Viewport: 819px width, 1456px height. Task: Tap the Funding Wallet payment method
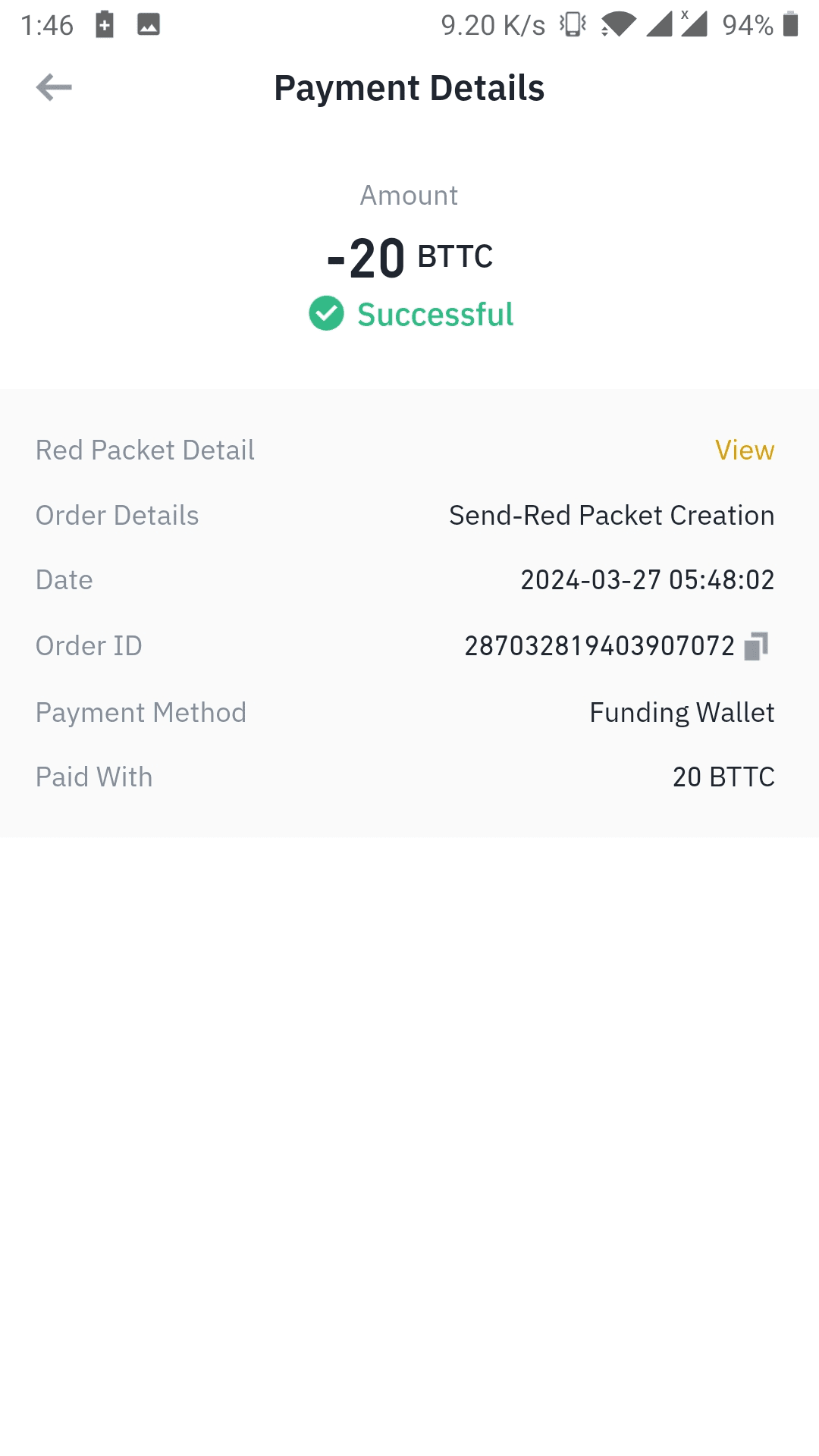[682, 713]
